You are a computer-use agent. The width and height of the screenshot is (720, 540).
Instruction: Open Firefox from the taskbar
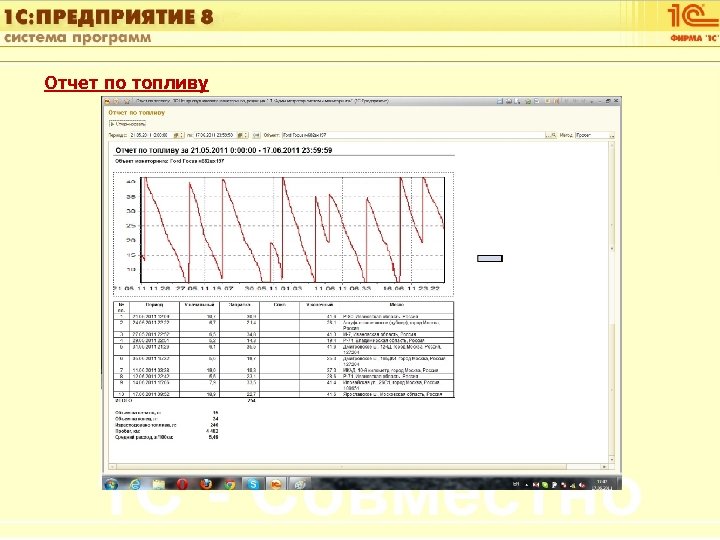[206, 484]
